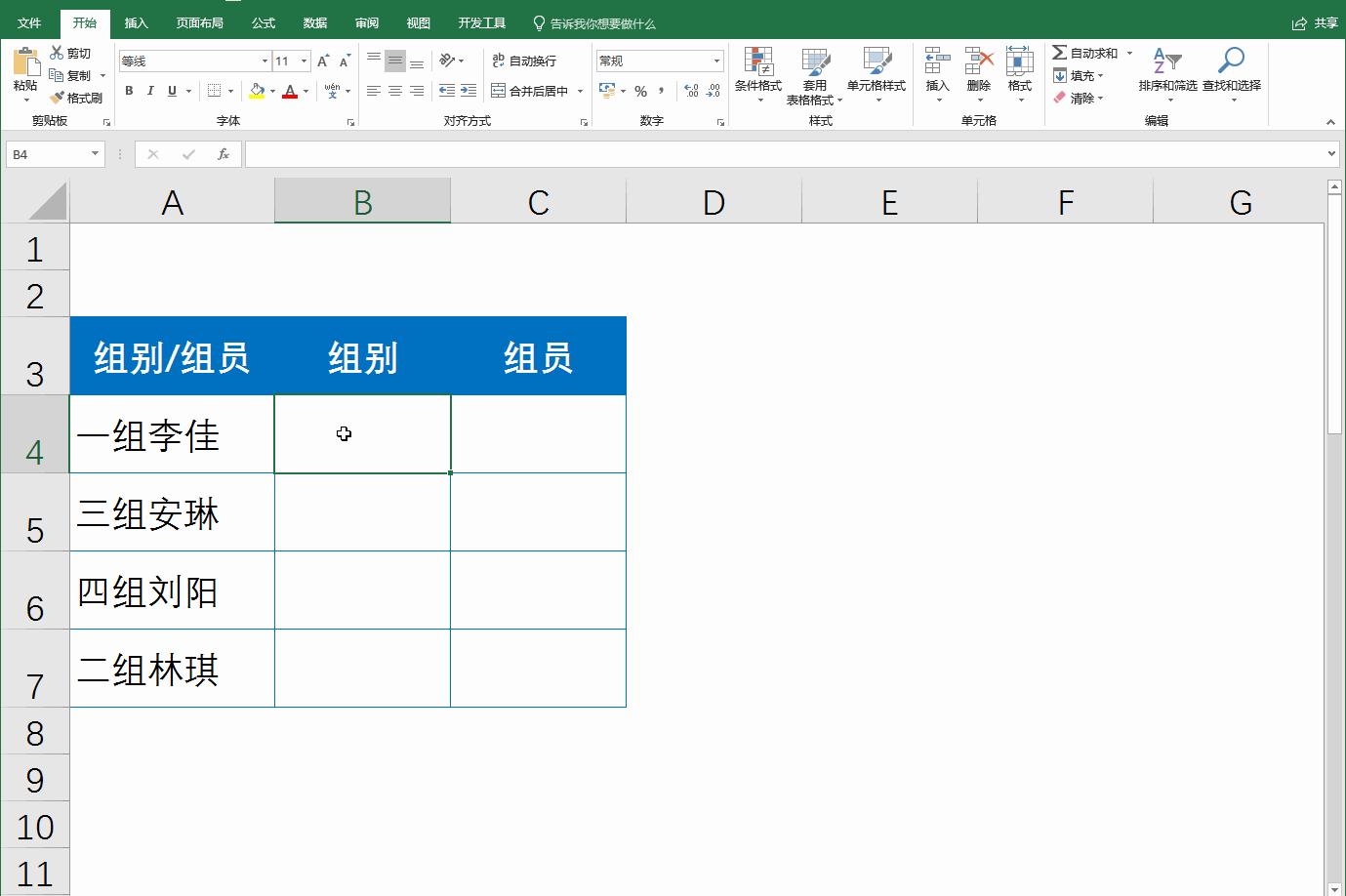Open the font name dropdown

tap(265, 60)
